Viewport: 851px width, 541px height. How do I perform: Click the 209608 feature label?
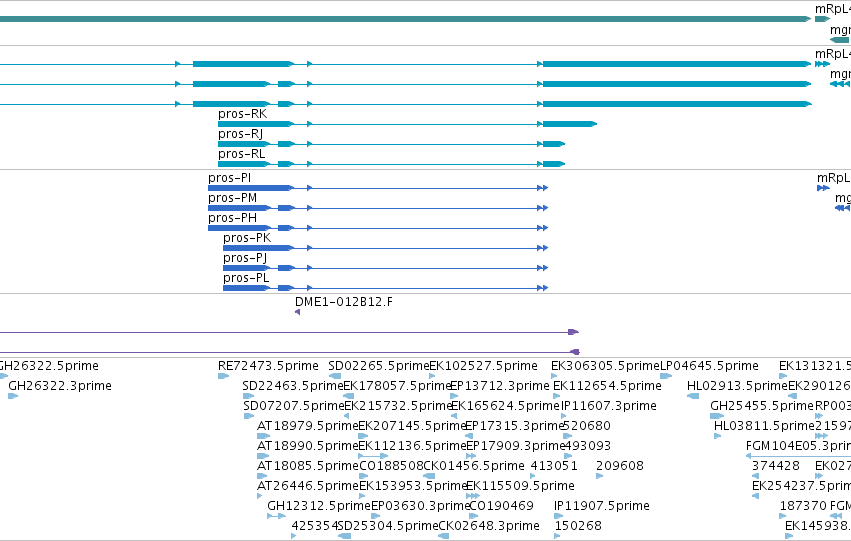coord(620,467)
